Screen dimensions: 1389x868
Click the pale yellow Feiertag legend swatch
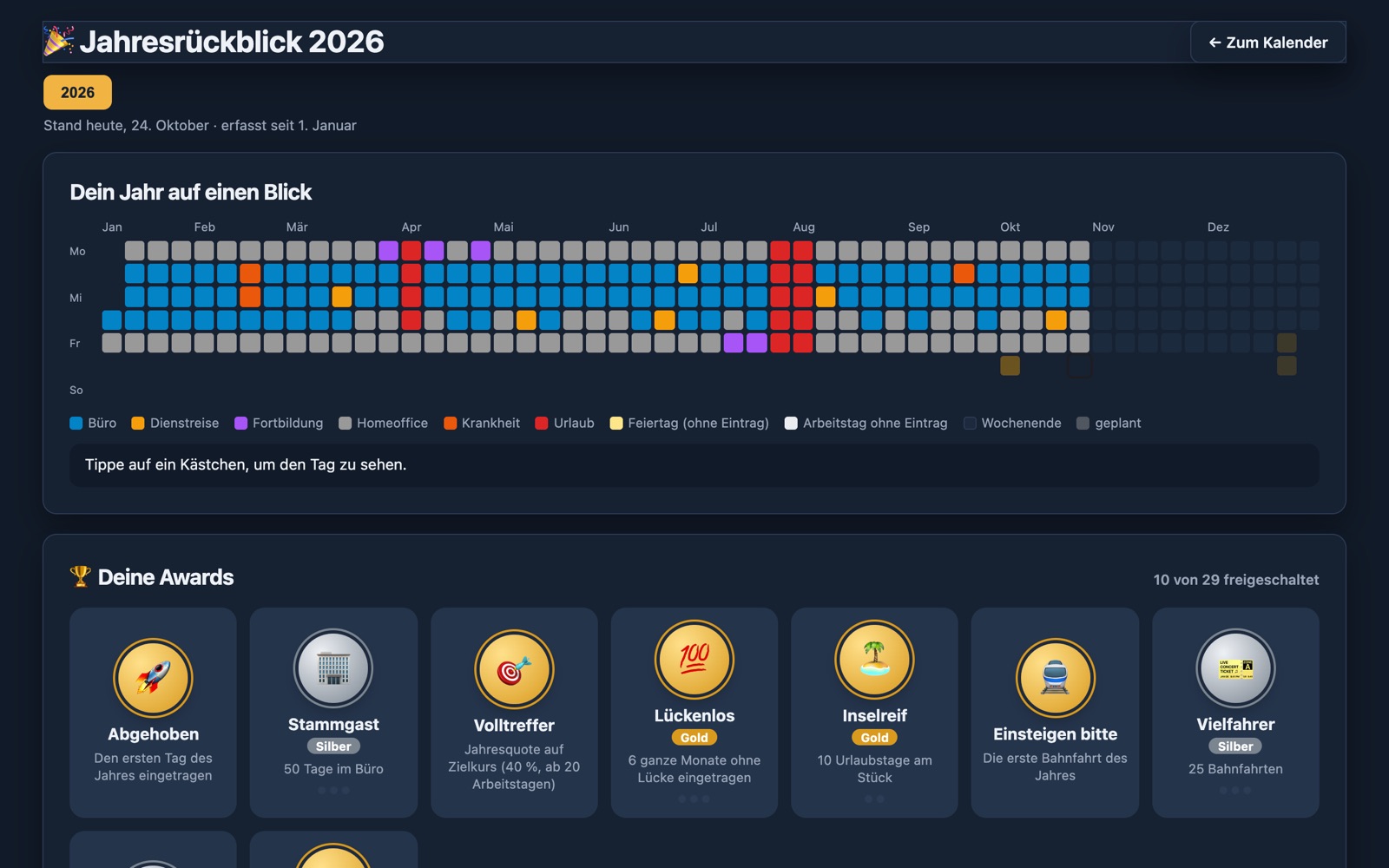click(x=616, y=424)
